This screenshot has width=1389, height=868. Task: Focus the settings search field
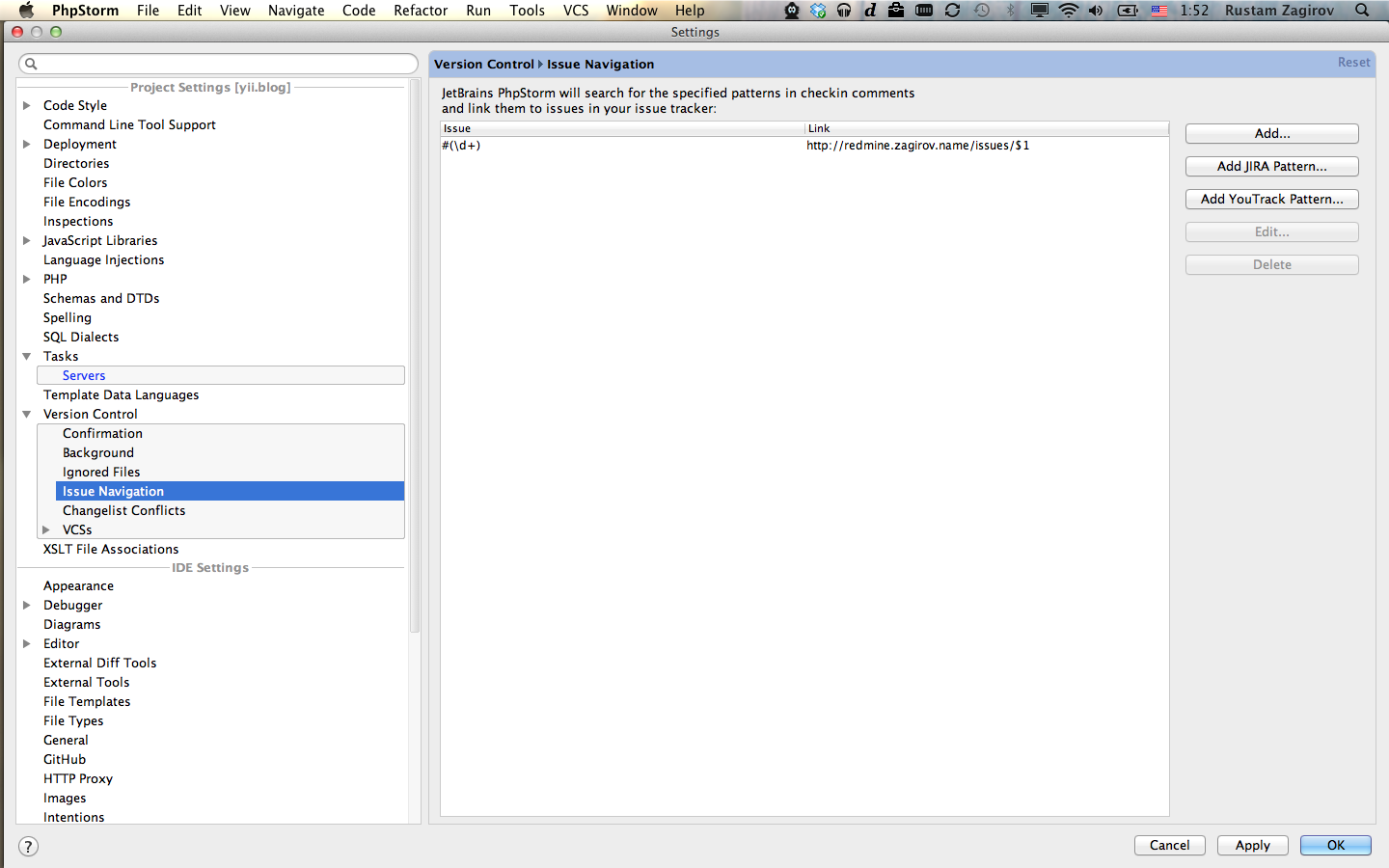(x=218, y=64)
